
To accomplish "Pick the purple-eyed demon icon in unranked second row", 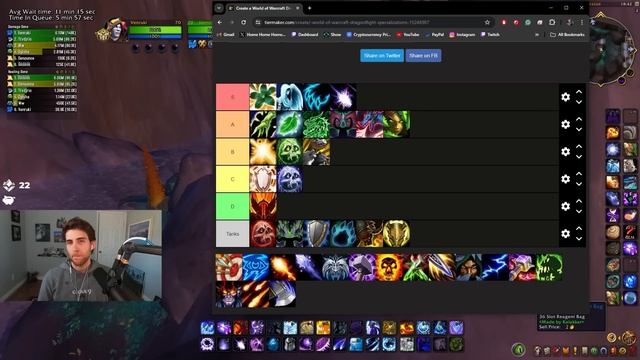I will [229, 294].
